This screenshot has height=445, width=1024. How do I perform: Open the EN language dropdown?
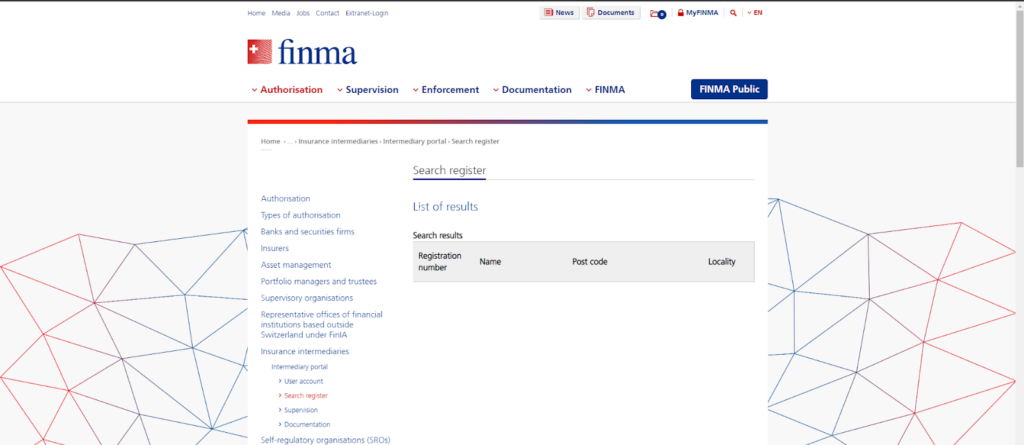[755, 13]
